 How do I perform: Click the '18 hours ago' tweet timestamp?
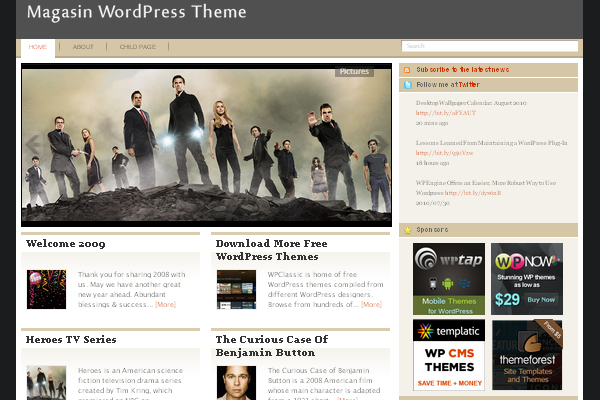pyautogui.click(x=432, y=163)
